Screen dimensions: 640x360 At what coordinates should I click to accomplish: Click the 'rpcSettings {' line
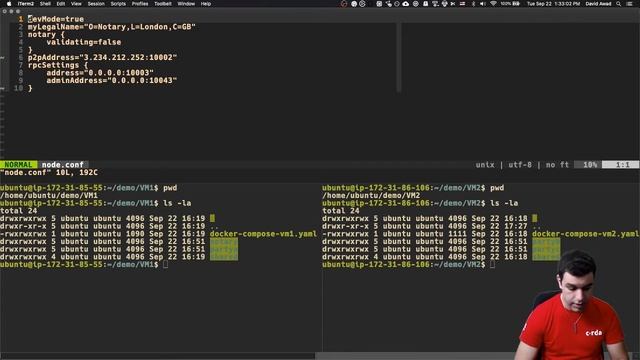(58, 65)
